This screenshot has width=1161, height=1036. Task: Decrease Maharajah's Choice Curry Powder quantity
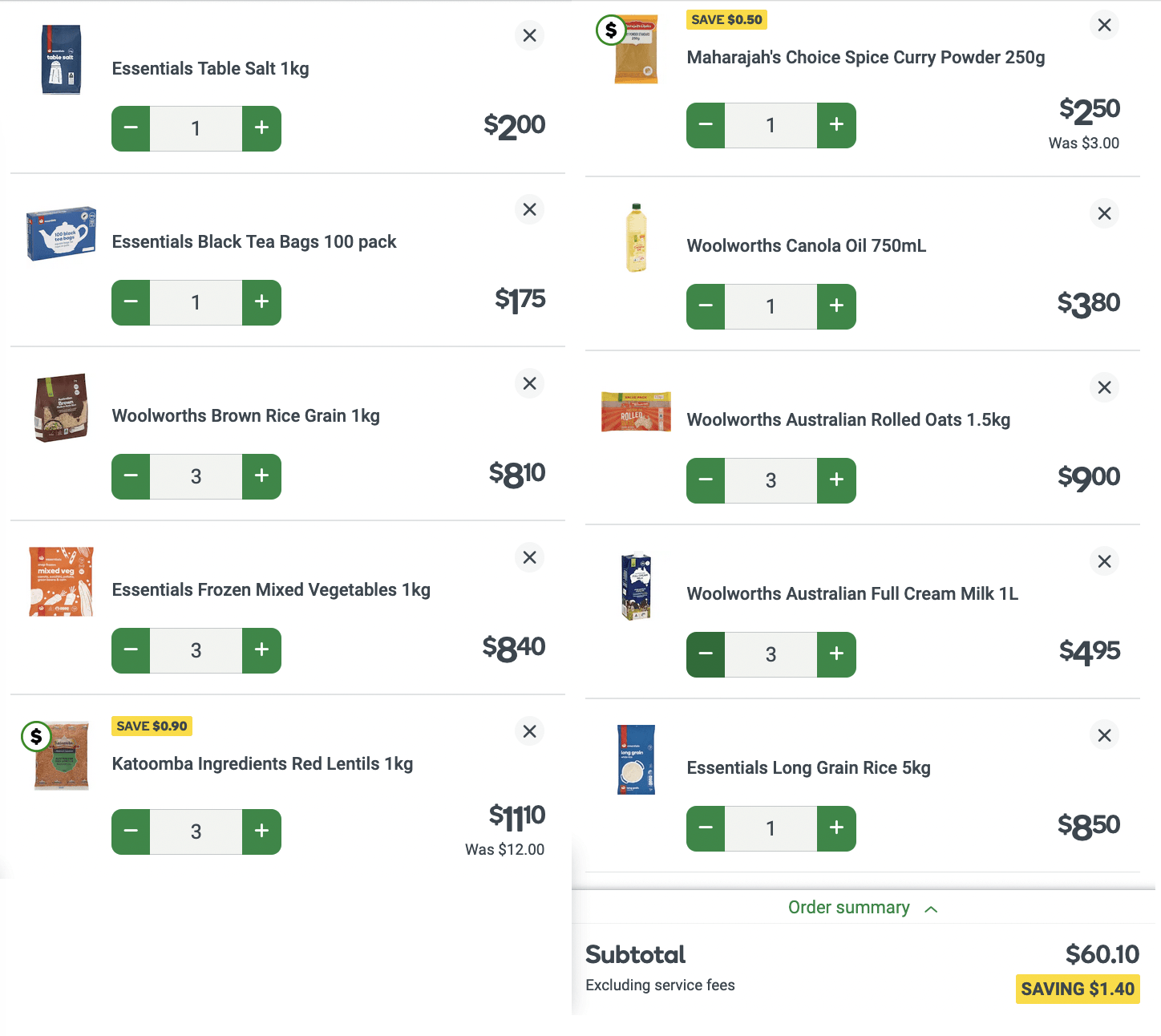(706, 125)
